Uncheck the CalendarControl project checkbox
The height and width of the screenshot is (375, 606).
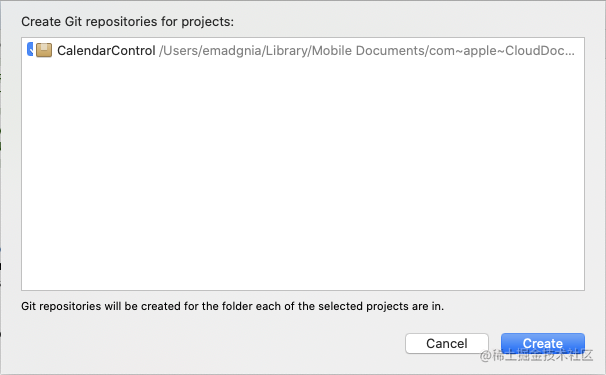(30, 49)
